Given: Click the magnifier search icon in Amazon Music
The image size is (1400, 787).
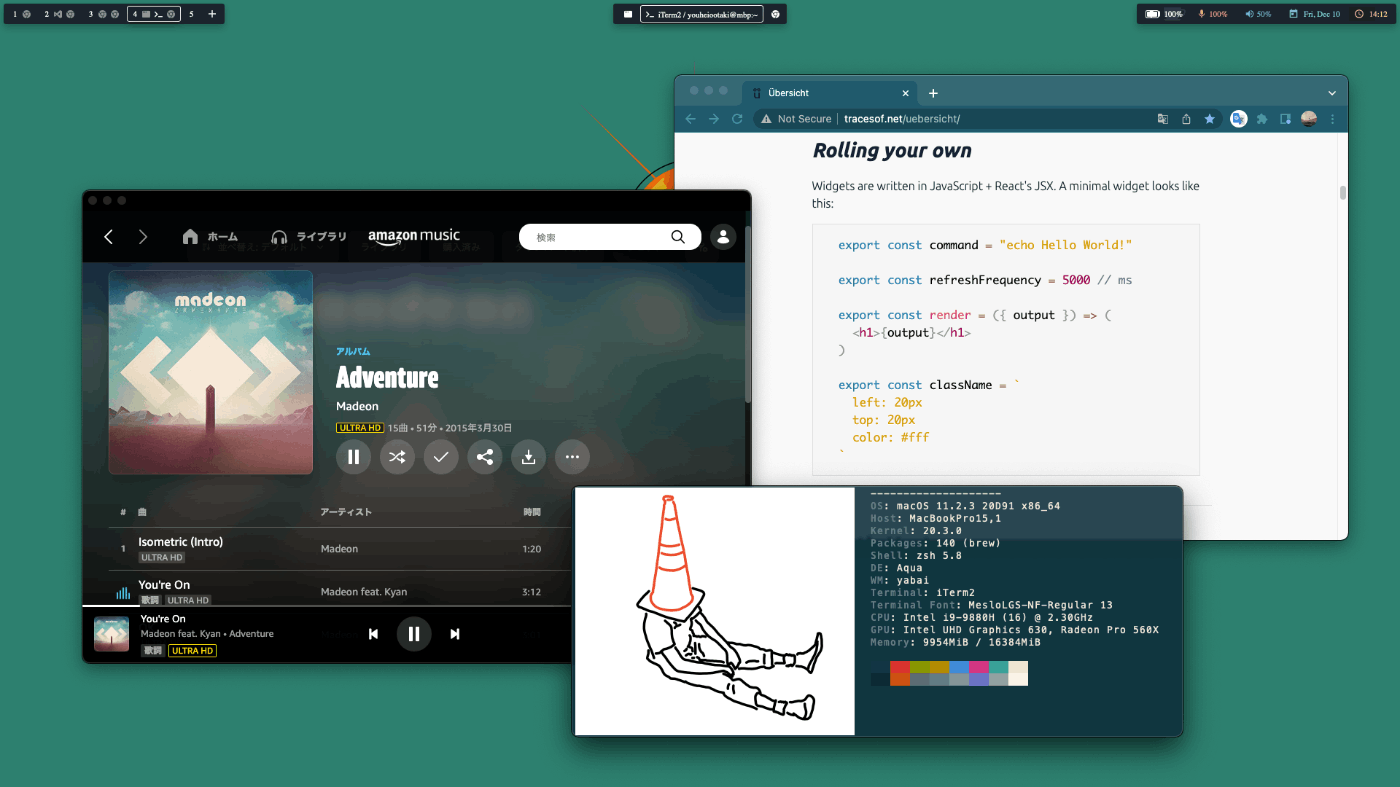Looking at the screenshot, I should [x=678, y=237].
